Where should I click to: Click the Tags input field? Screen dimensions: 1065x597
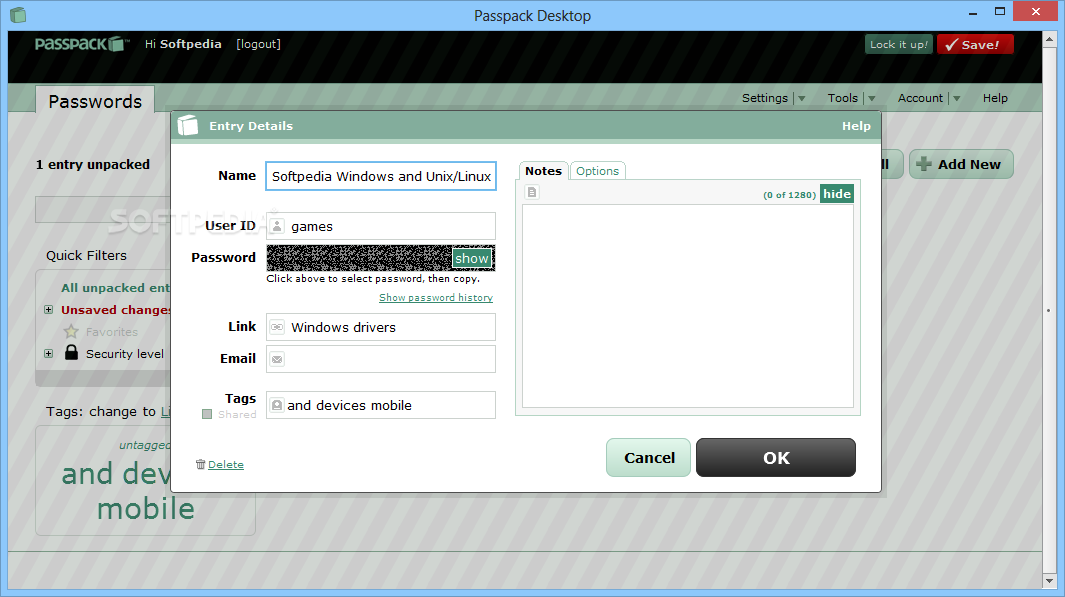(x=381, y=405)
